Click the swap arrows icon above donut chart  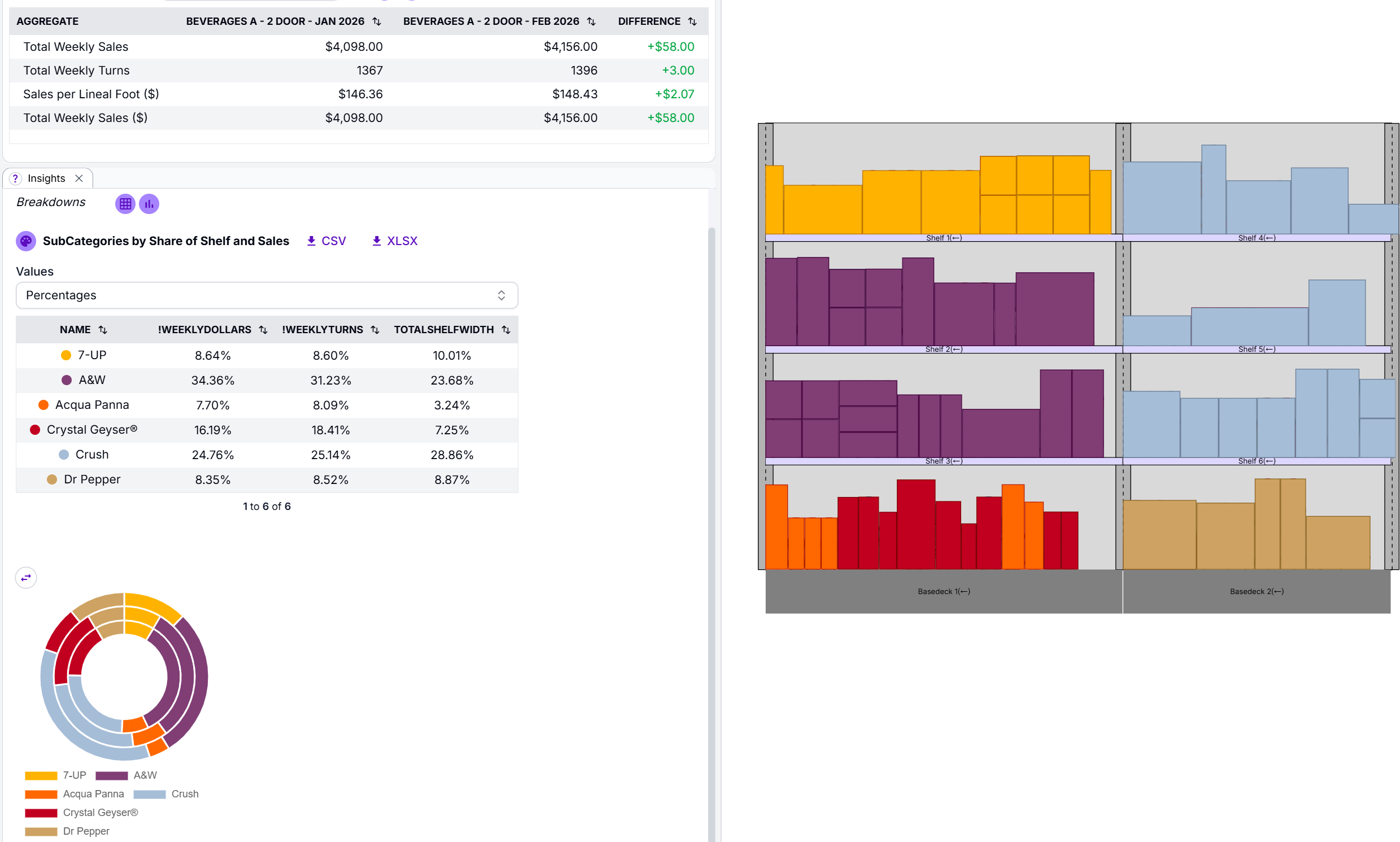(x=26, y=578)
